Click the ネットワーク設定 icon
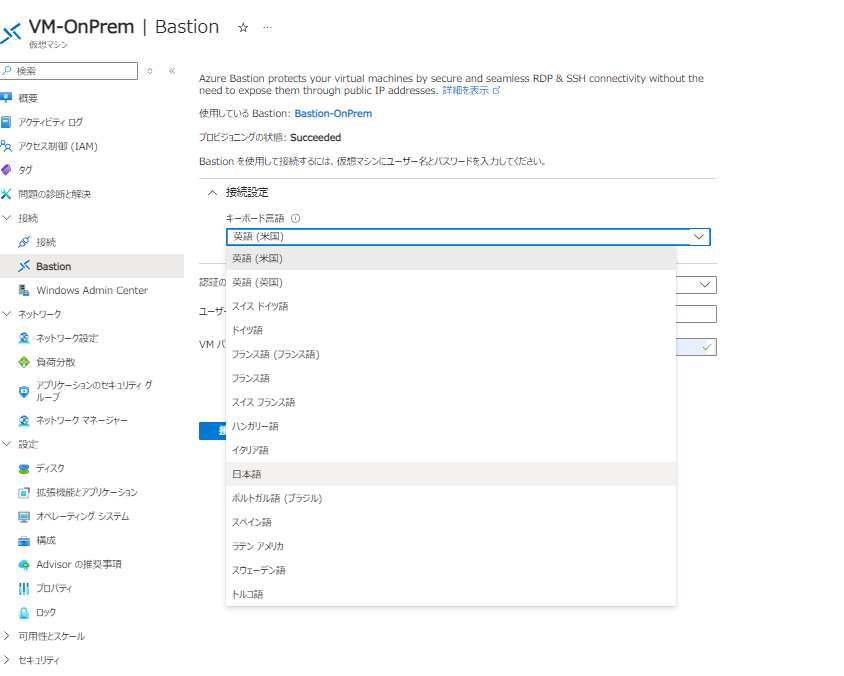 [x=24, y=338]
